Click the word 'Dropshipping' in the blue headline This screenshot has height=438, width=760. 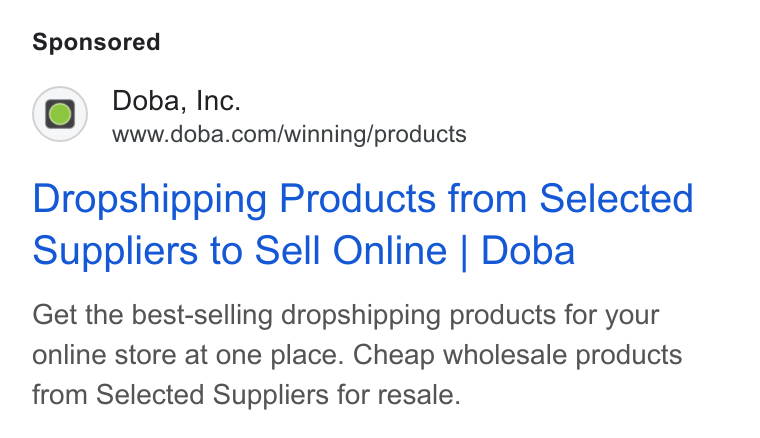click(150, 199)
